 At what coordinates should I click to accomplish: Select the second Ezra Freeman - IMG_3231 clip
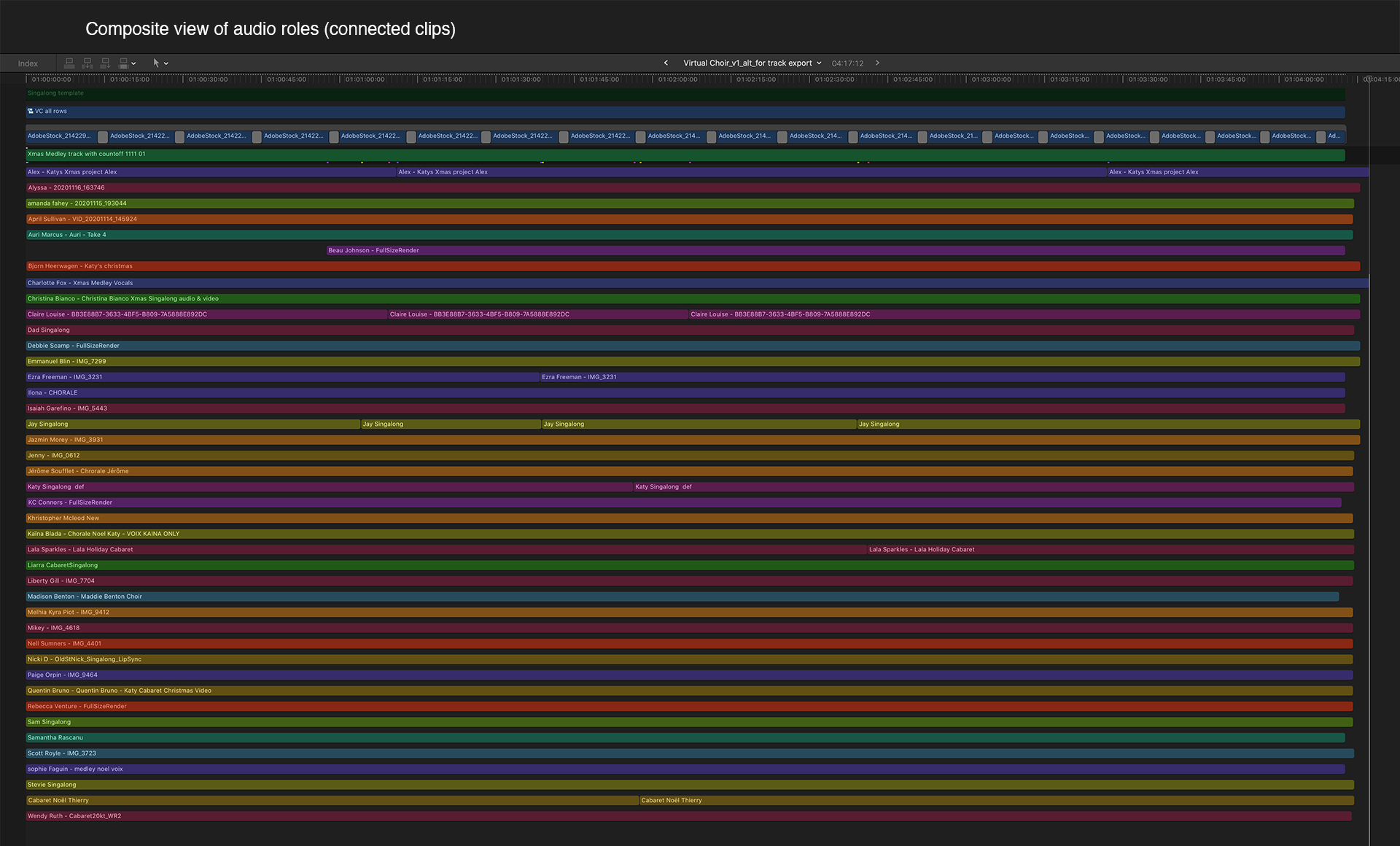coord(943,377)
